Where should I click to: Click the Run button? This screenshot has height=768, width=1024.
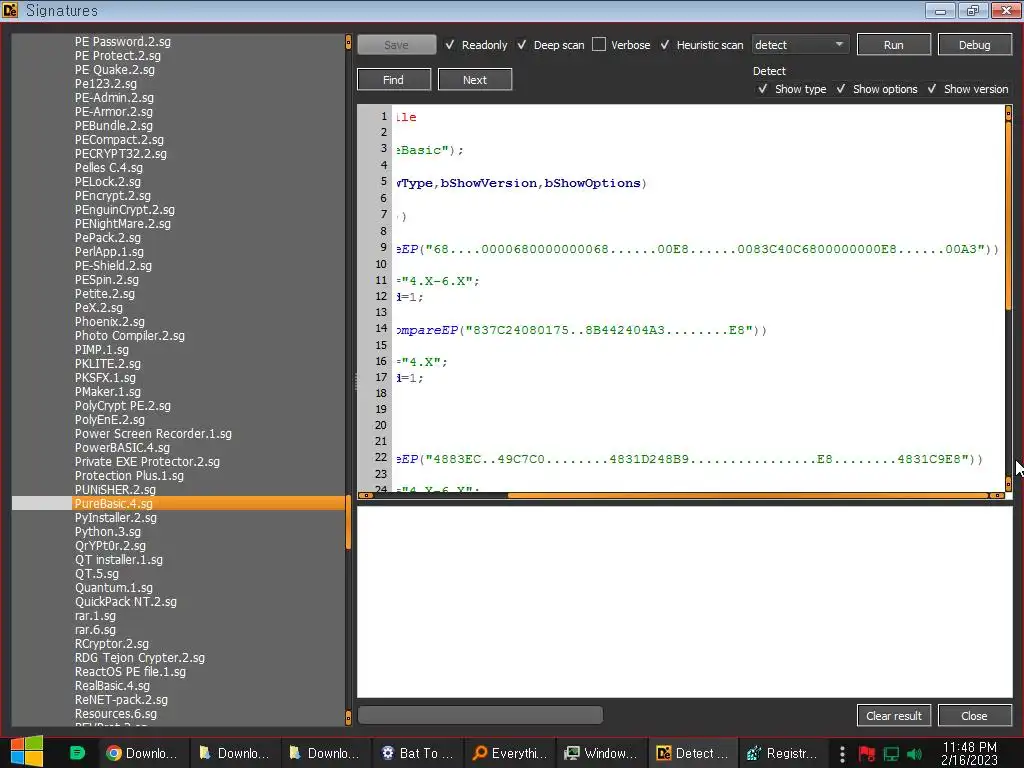coord(893,44)
